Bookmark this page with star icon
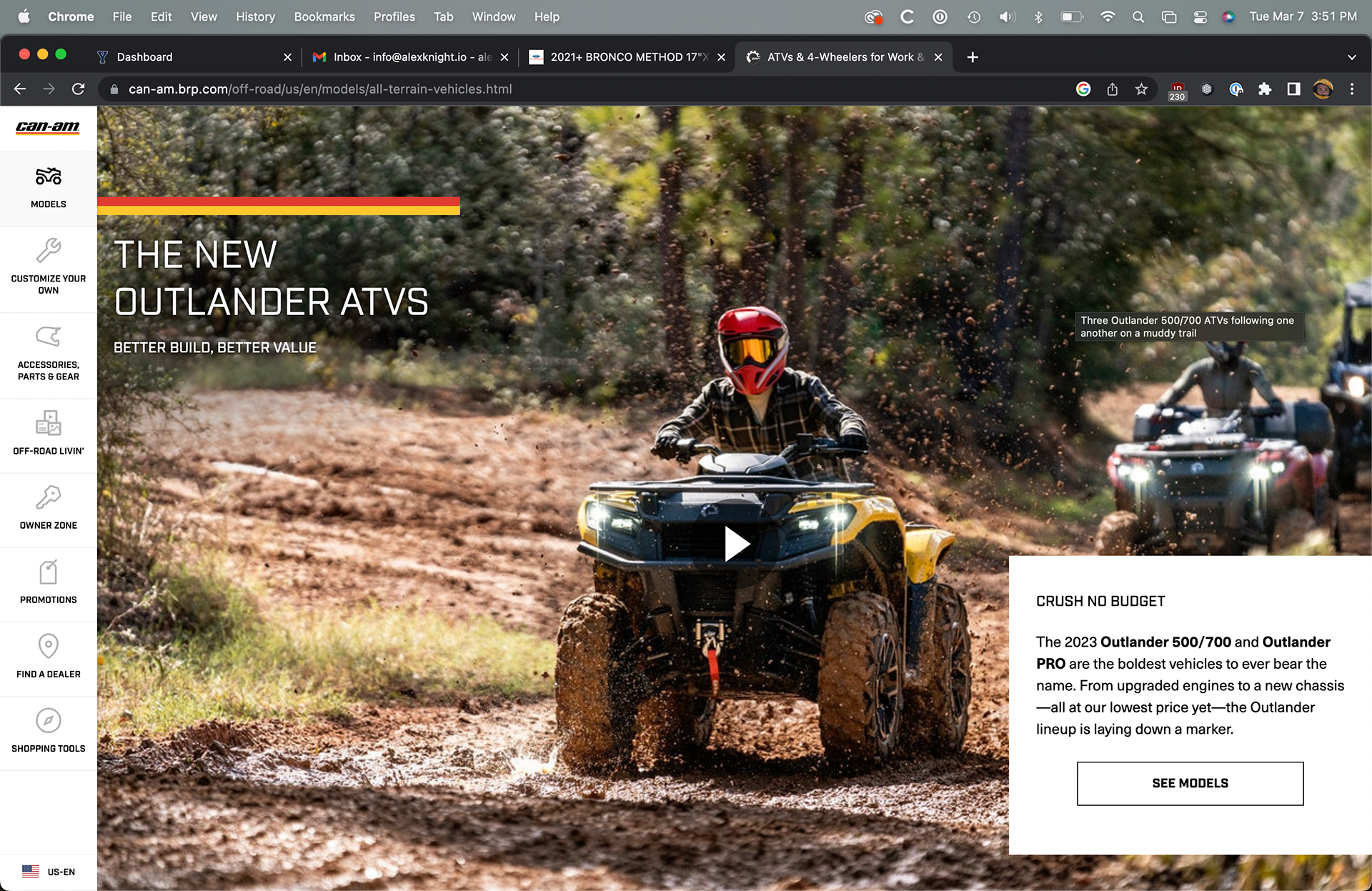The height and width of the screenshot is (891, 1372). point(1141,89)
